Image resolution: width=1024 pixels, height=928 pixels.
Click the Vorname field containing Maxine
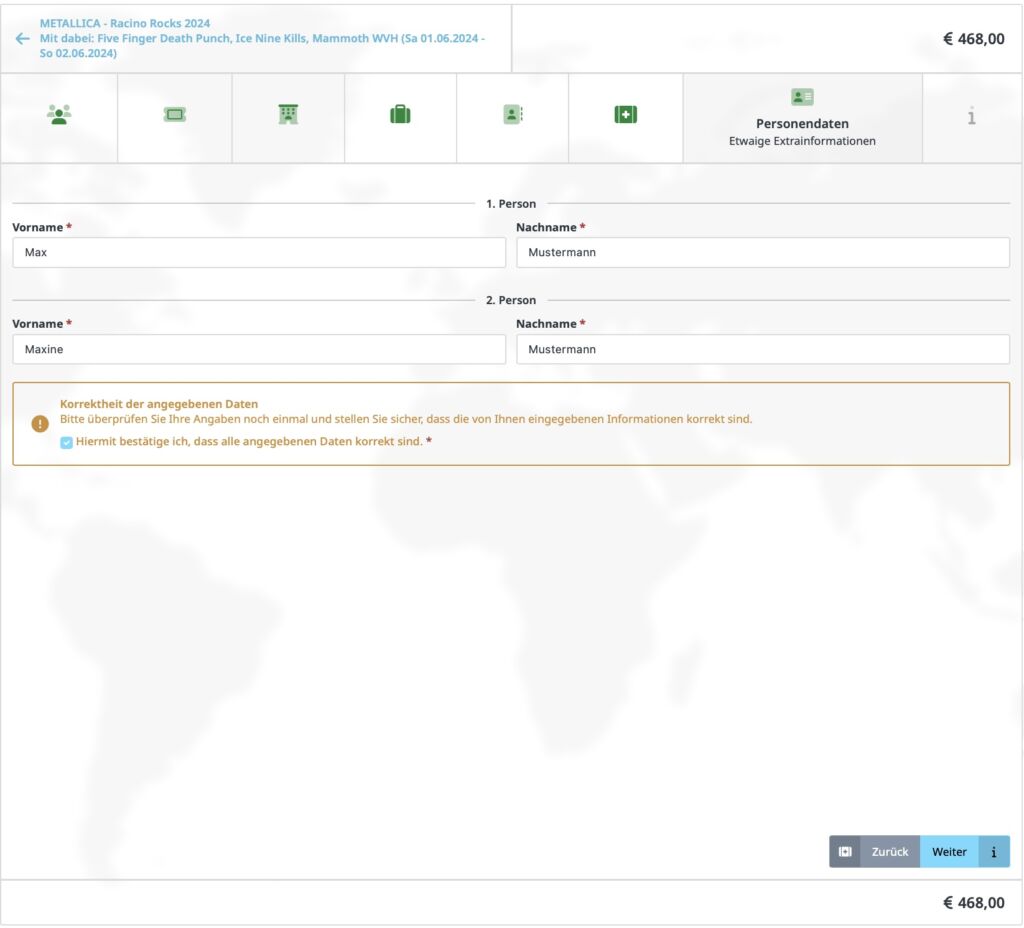259,350
